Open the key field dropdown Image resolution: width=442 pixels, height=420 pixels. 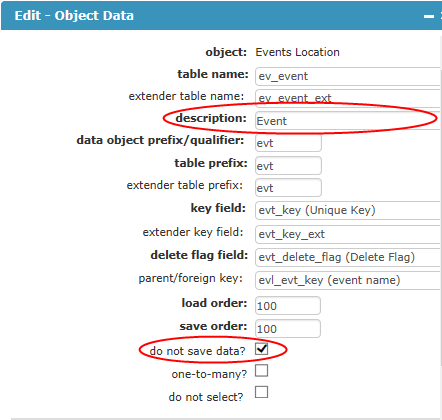point(348,210)
